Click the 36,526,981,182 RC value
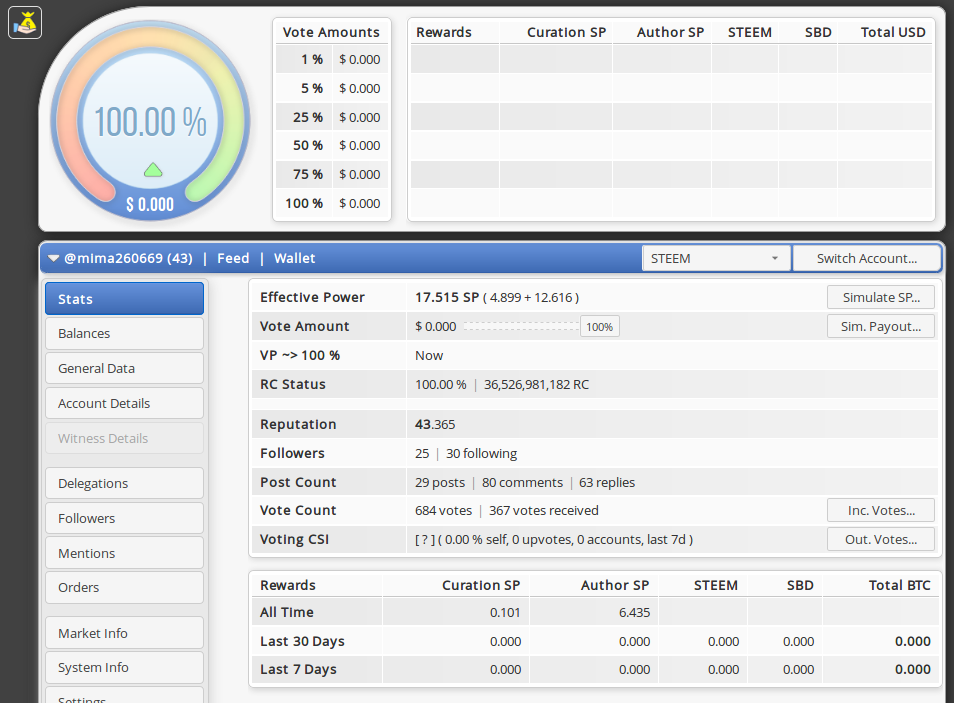The width and height of the screenshot is (954, 703). 536,385
